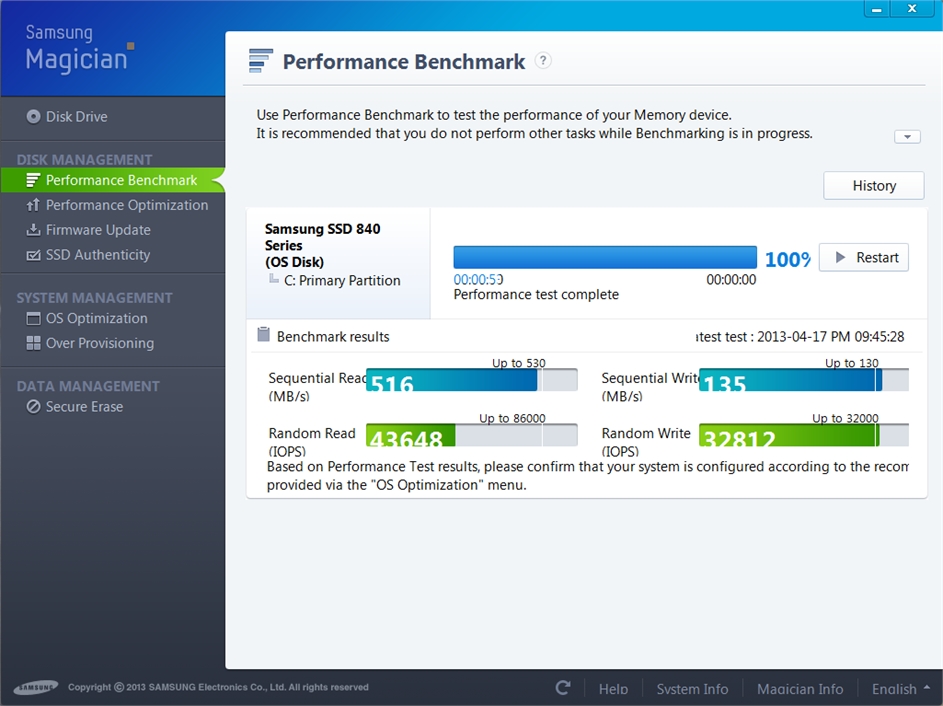The height and width of the screenshot is (706, 943).
Task: Open Performance Optimization page
Action: (117, 205)
